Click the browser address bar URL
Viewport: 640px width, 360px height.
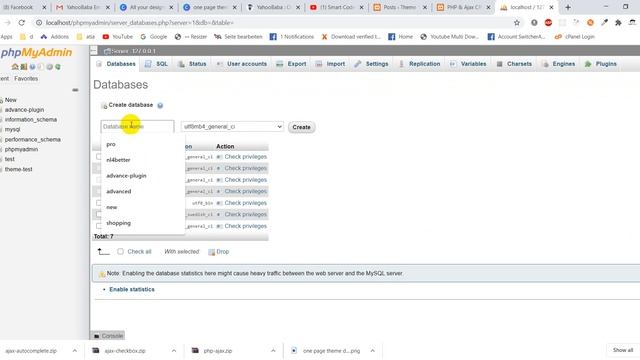(140, 23)
